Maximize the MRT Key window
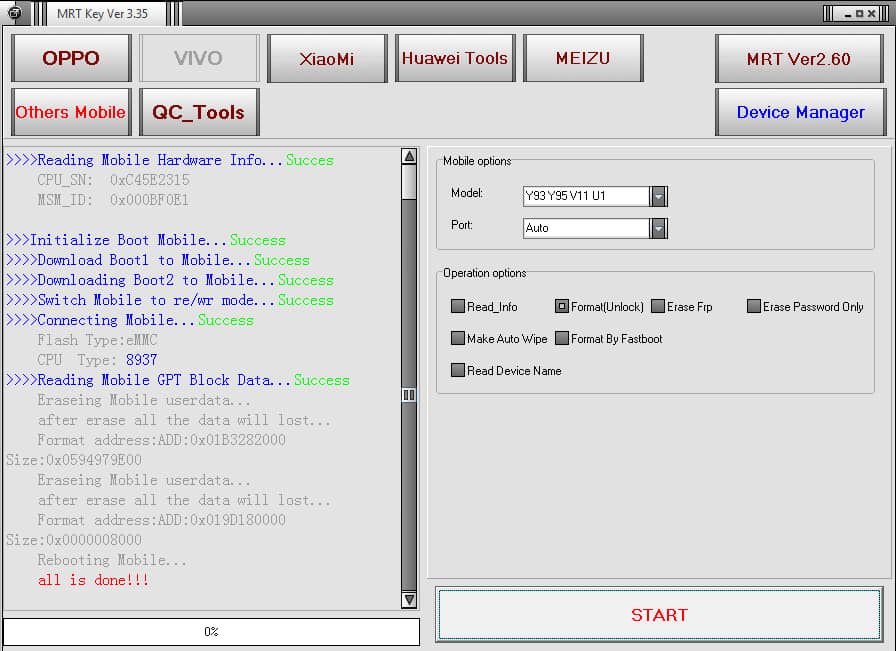This screenshot has height=651, width=896. coord(859,14)
